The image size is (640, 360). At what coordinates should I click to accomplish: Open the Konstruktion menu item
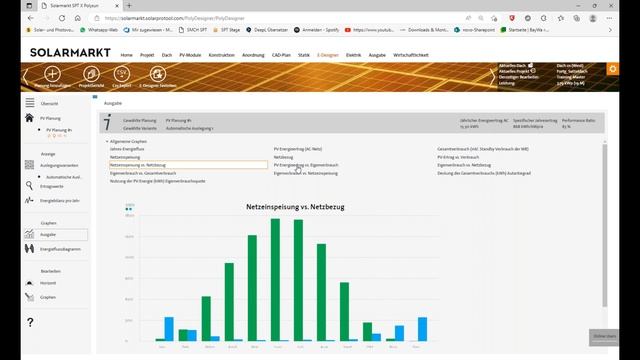[221, 55]
